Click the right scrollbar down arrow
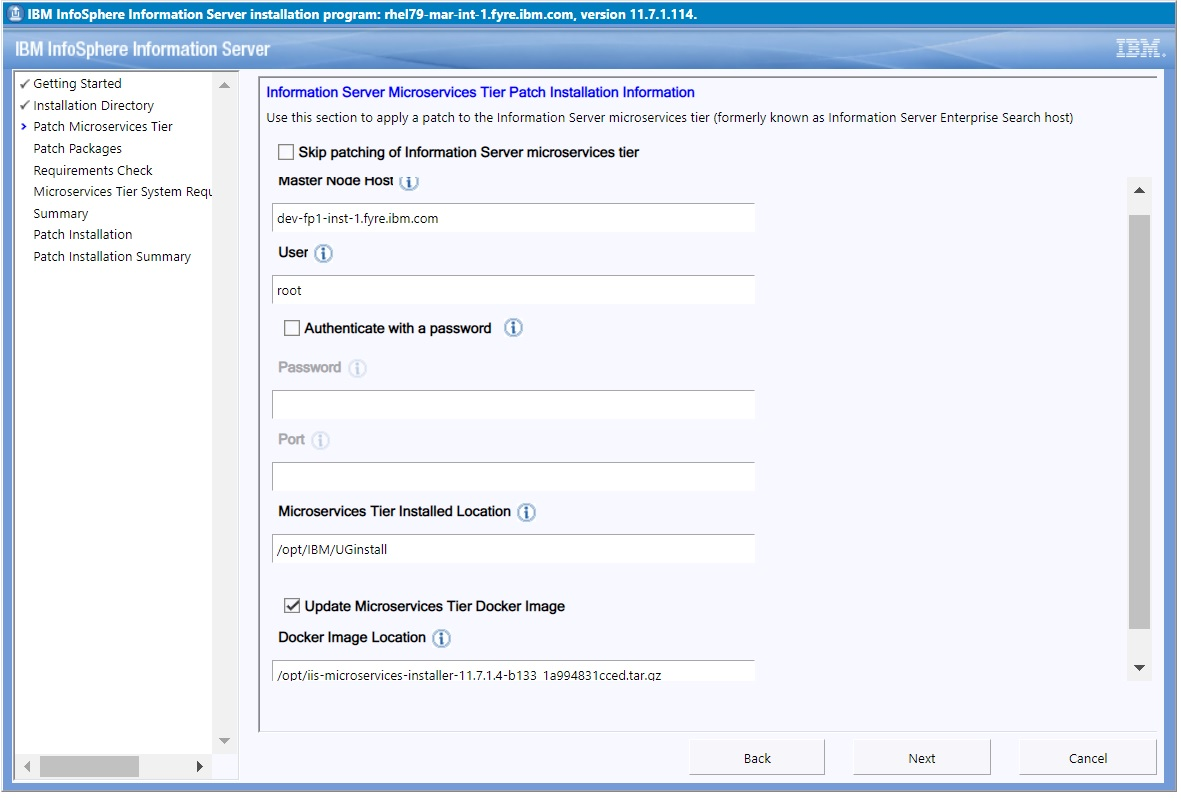This screenshot has width=1181, height=801. (x=1139, y=667)
